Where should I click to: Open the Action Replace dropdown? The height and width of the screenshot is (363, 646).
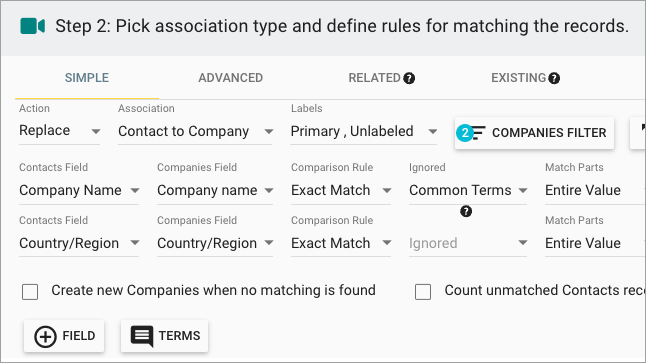click(60, 131)
